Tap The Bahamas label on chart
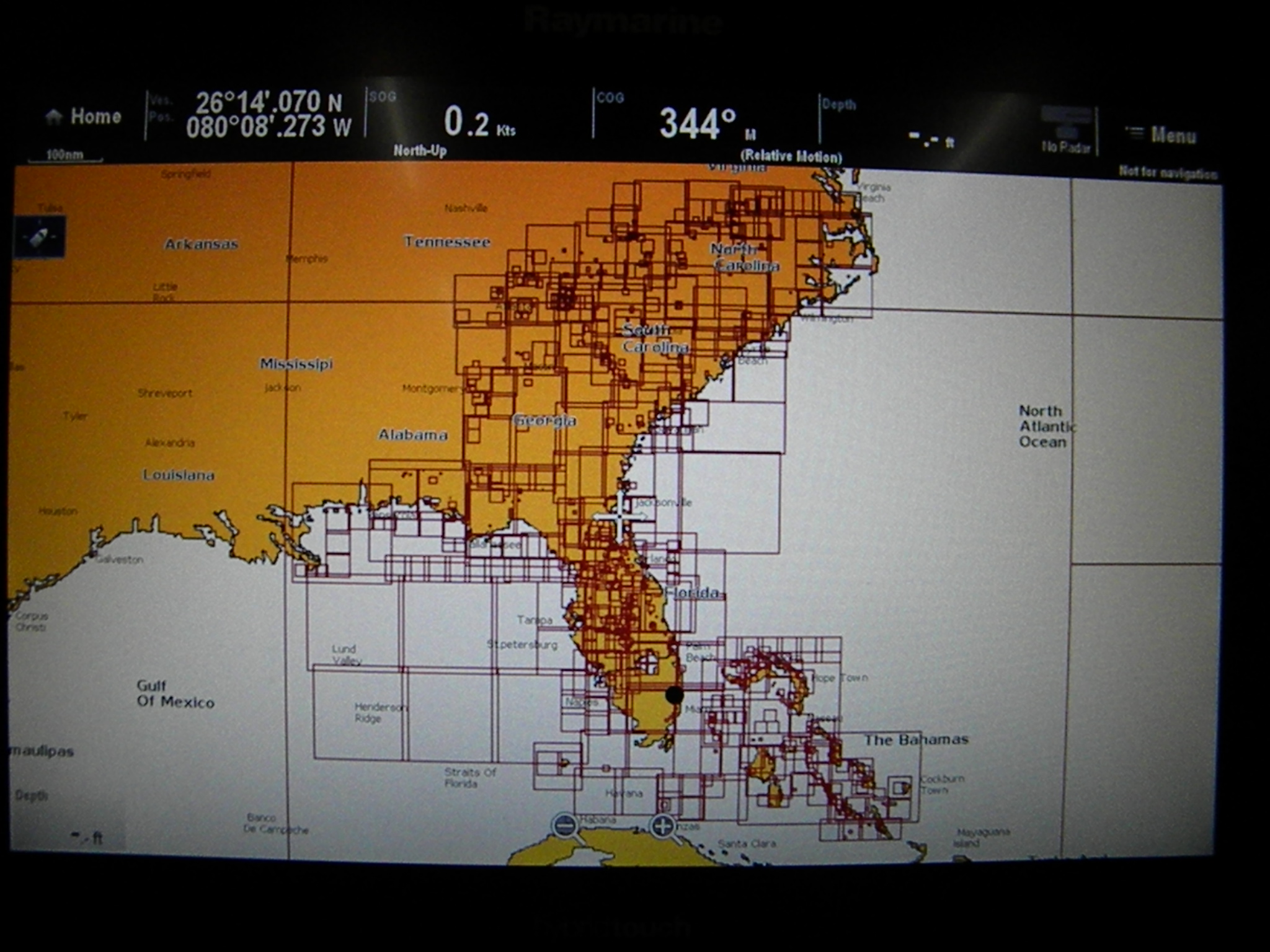 click(916, 739)
